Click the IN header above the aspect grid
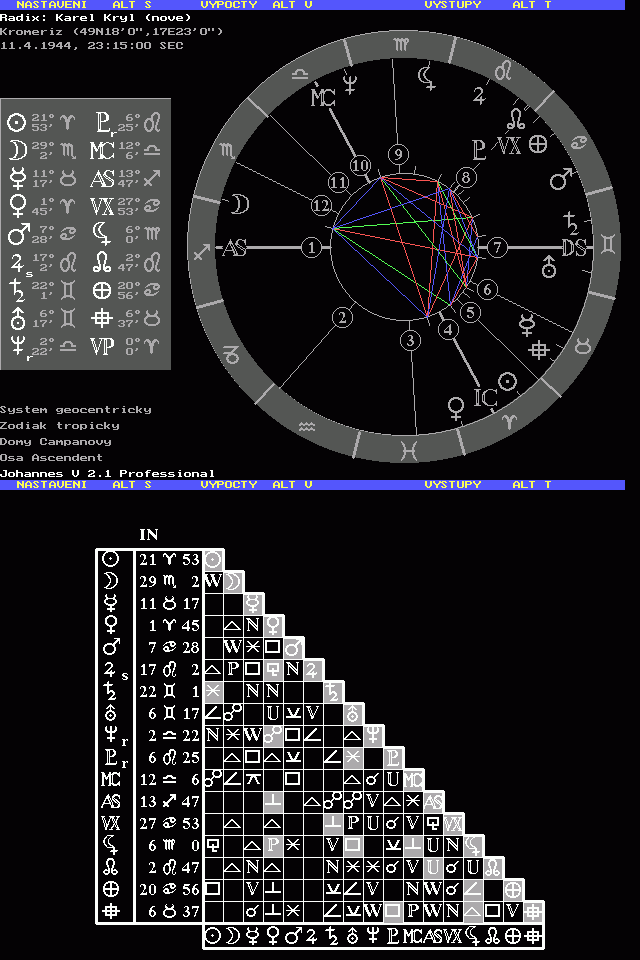 [148, 534]
